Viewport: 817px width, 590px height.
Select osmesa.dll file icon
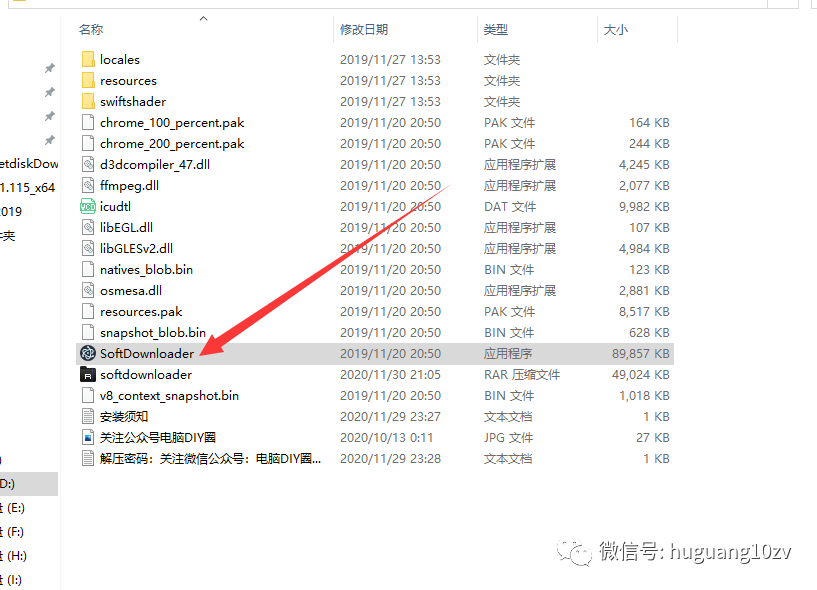point(88,290)
